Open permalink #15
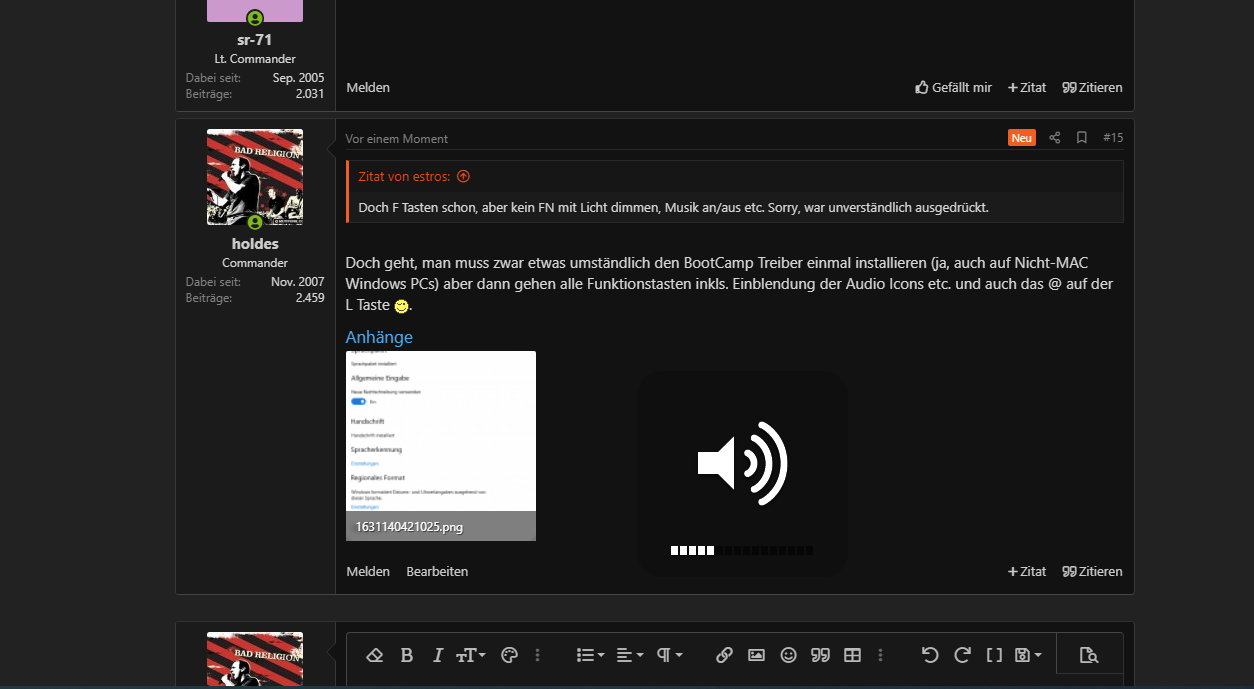The height and width of the screenshot is (689, 1254). 1113,138
